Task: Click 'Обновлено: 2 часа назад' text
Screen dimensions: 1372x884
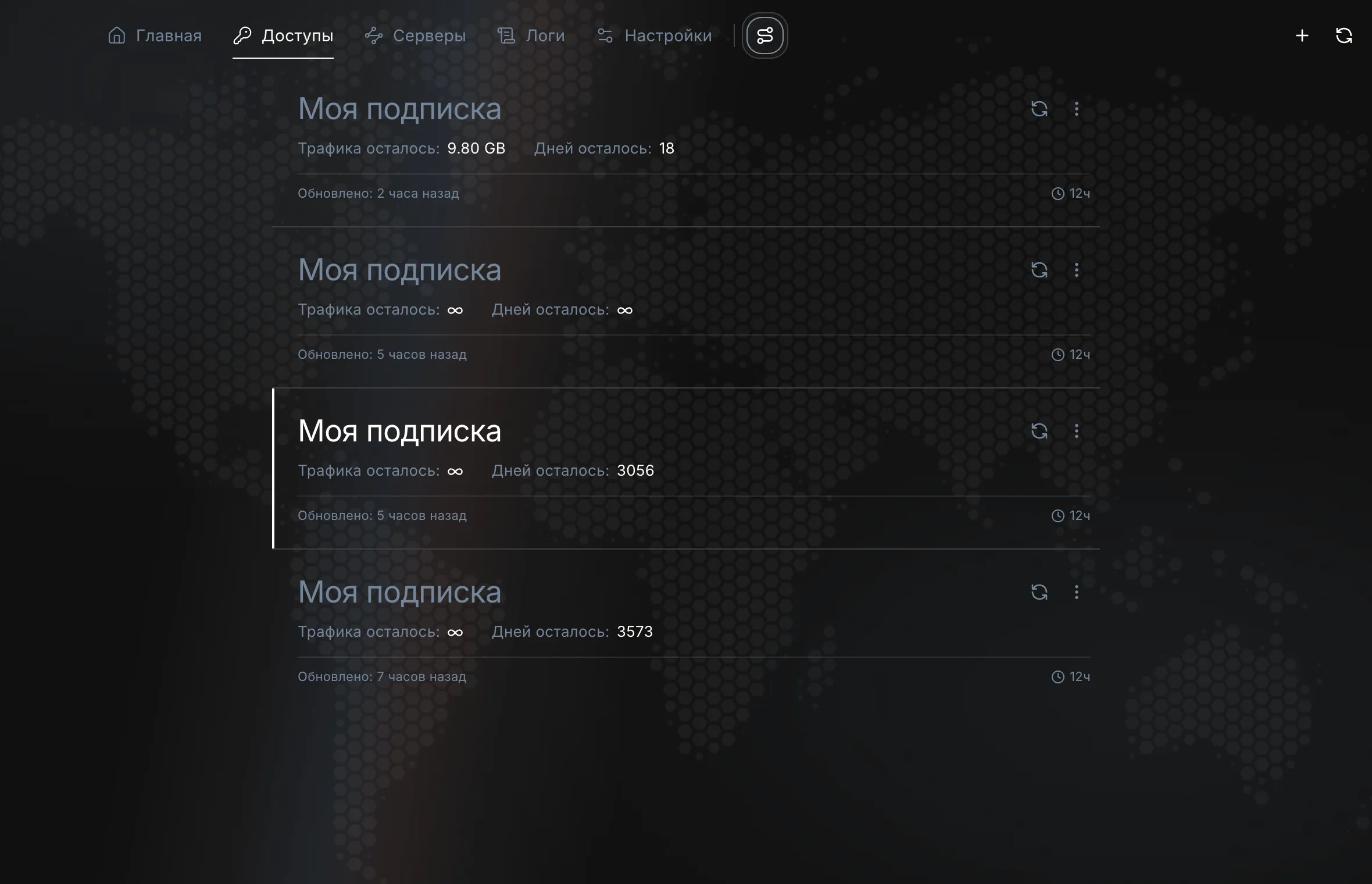Action: pos(378,193)
